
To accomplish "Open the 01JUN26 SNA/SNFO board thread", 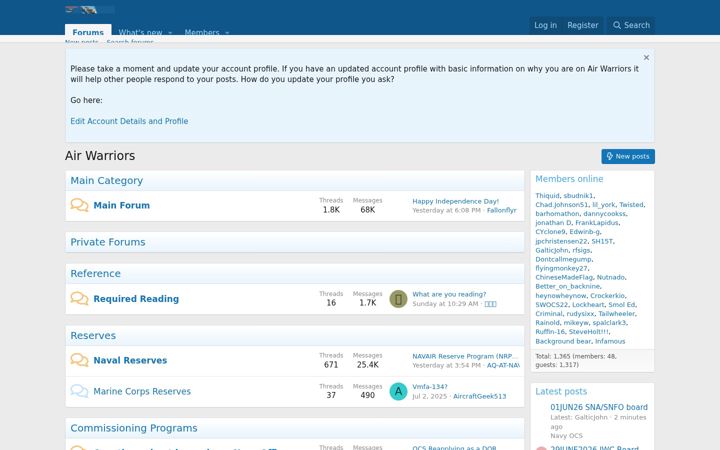I will [599, 407].
